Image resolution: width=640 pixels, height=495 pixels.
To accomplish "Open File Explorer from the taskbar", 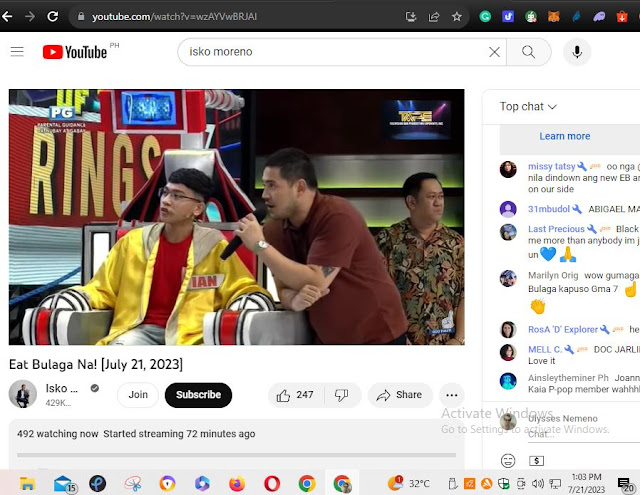I will (x=27, y=484).
